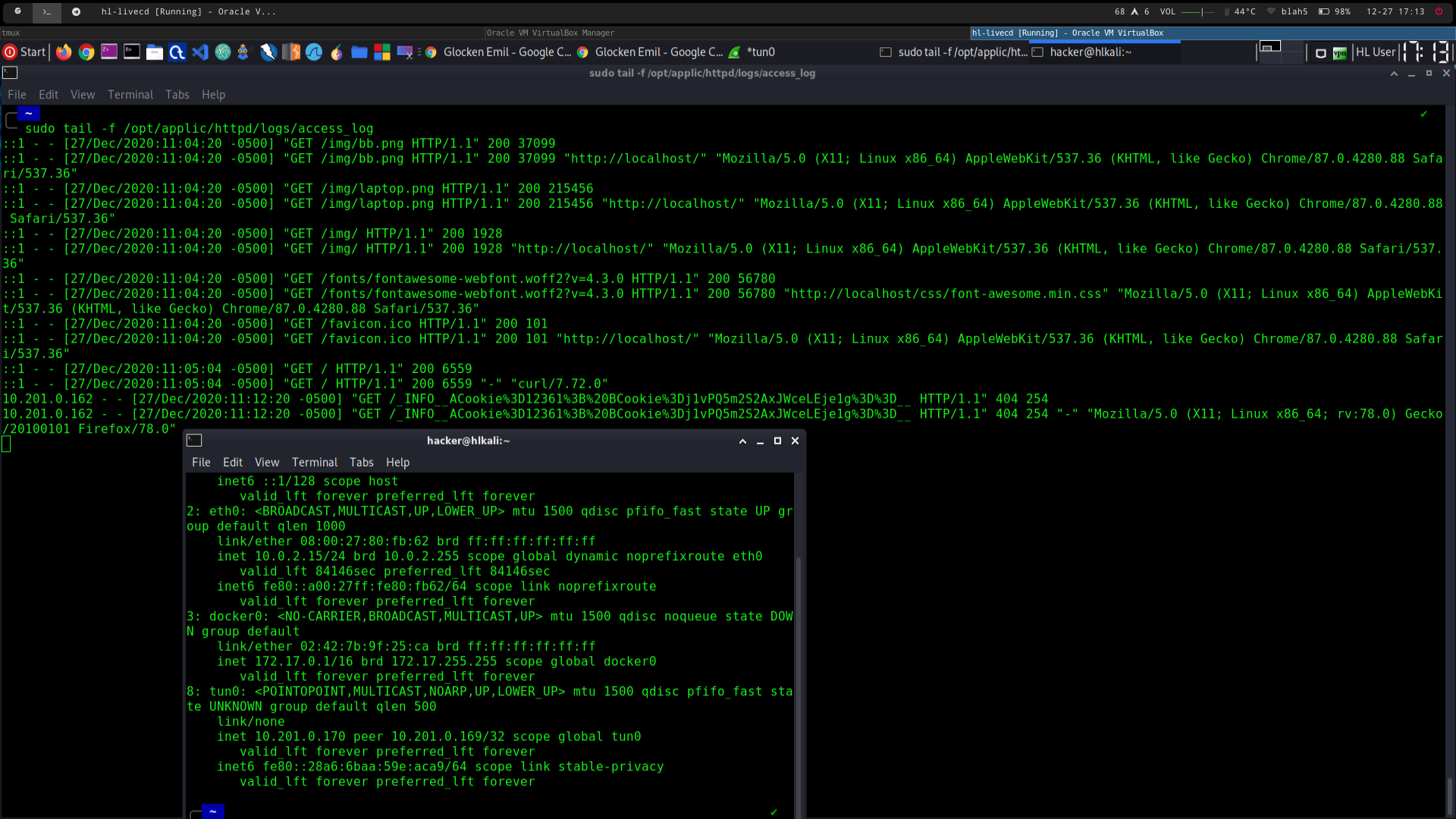This screenshot has width=1456, height=819.
Task: Switch to first Glocken Emil Chrome window
Action: tap(499, 52)
